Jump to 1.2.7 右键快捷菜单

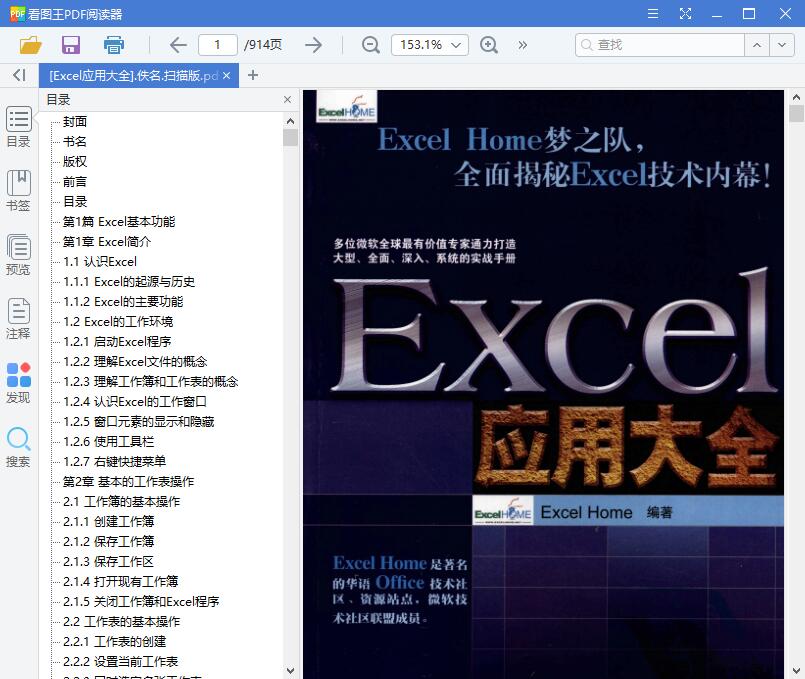(114, 462)
